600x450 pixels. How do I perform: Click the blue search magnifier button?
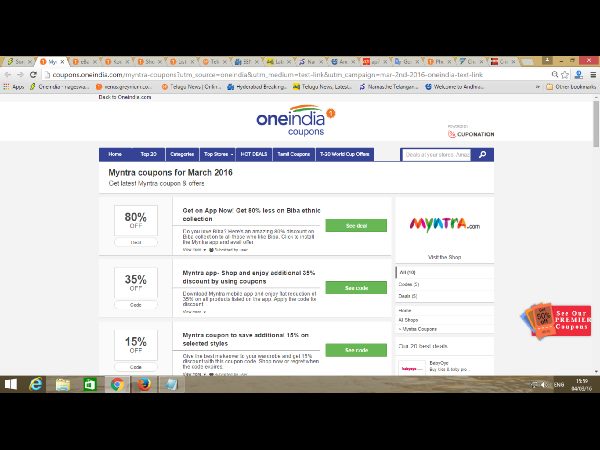(484, 155)
